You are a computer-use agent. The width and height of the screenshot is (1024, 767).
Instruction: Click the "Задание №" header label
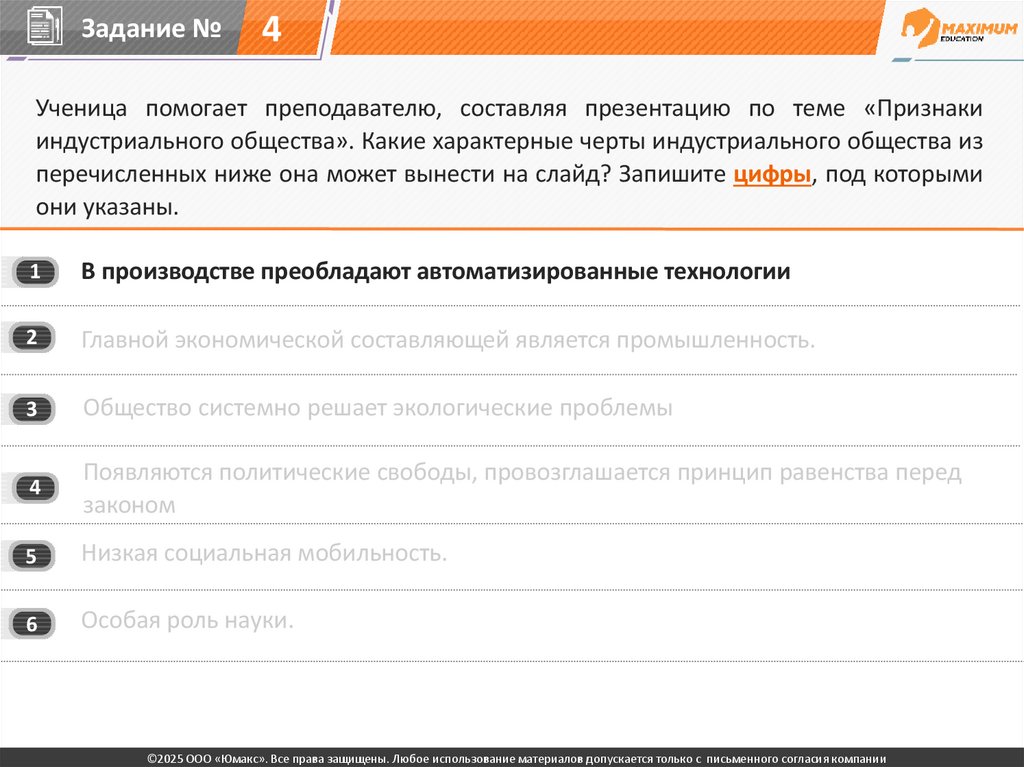point(151,28)
